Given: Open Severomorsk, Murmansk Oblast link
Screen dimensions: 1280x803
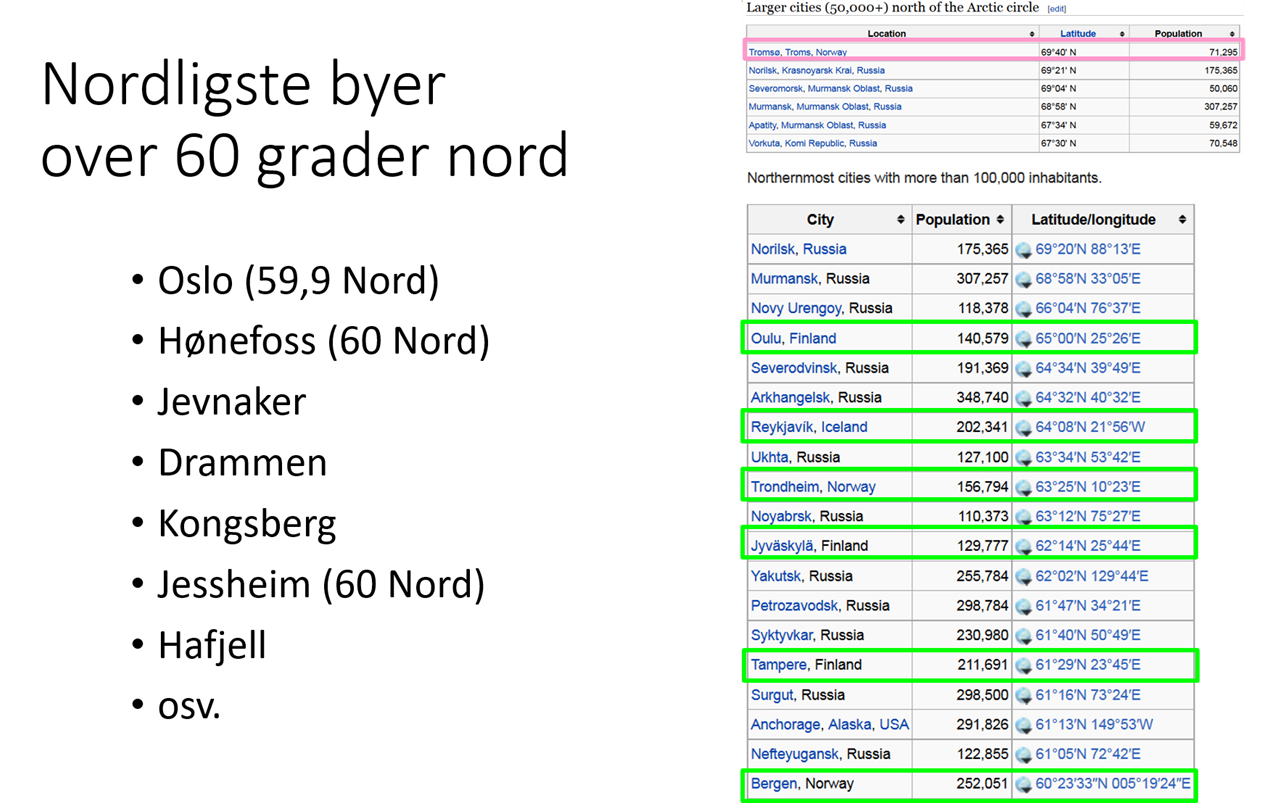Looking at the screenshot, I should coord(831,89).
